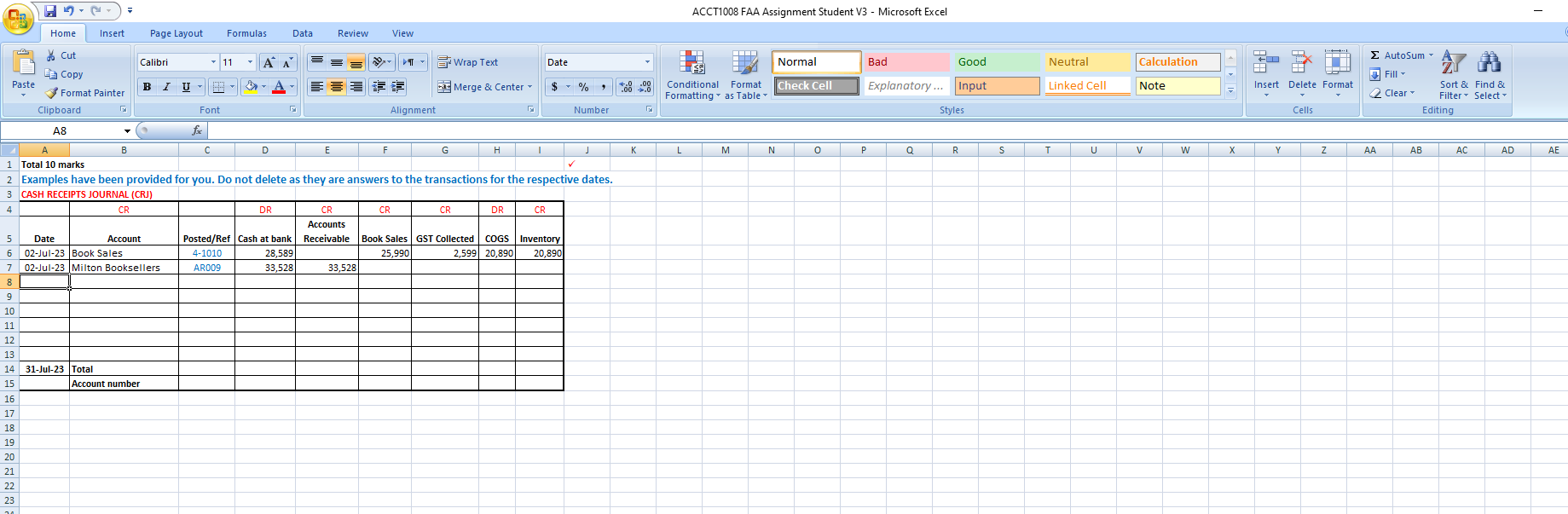Open the Date number format dropdown

coord(647,62)
